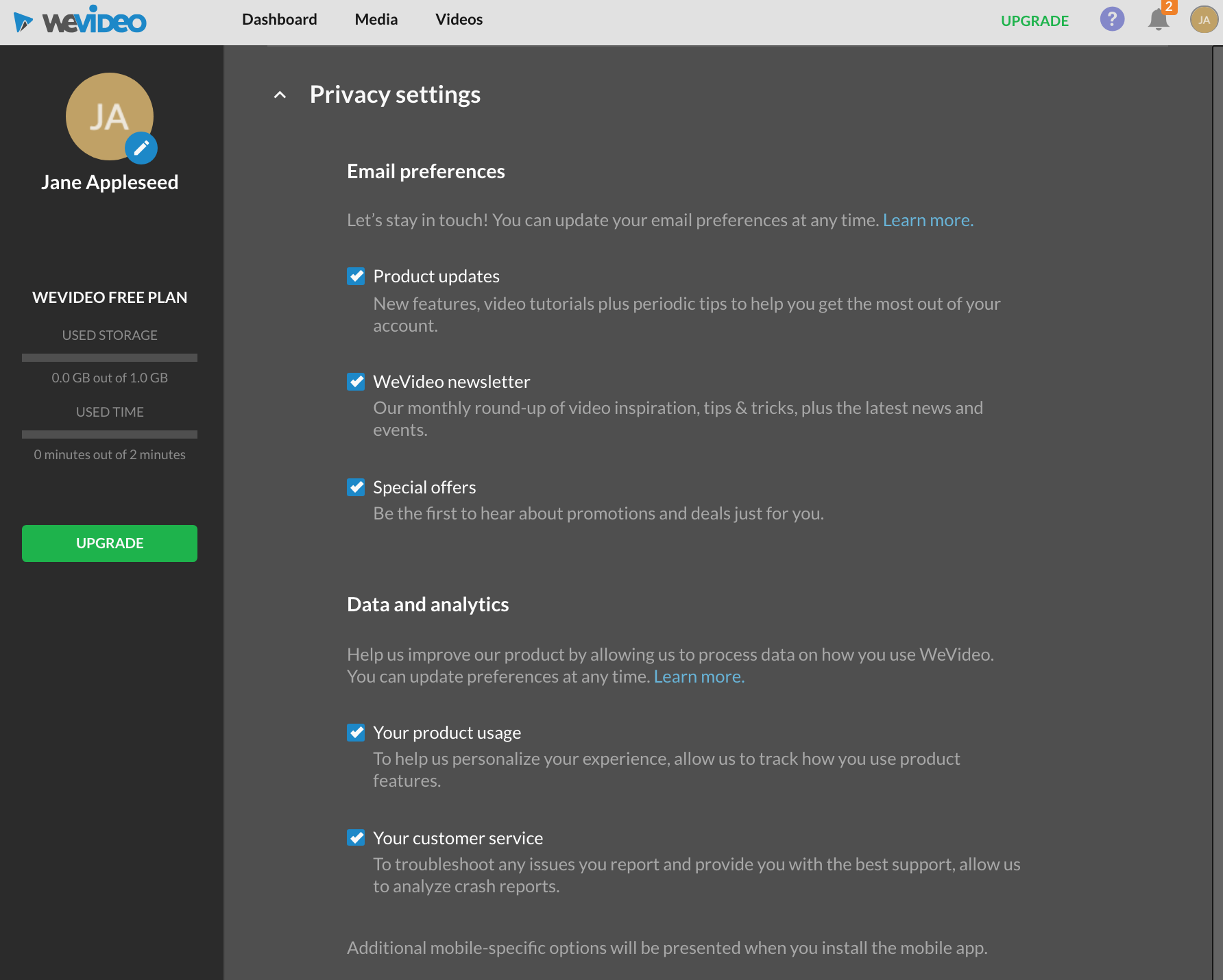Image resolution: width=1223 pixels, height=980 pixels.
Task: Toggle the Your product usage checkbox
Action: (x=356, y=733)
